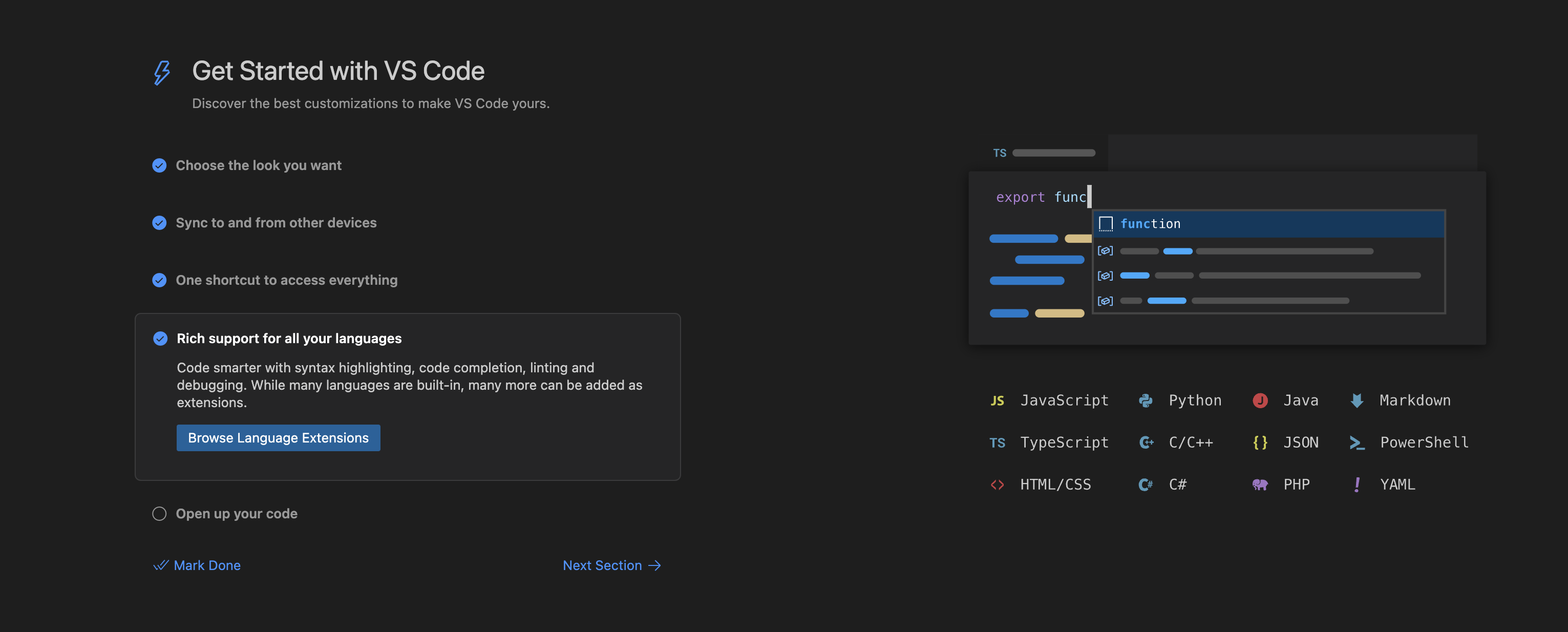The height and width of the screenshot is (632, 1568).
Task: Toggle the Choose the look checkmark
Action: coord(159,165)
